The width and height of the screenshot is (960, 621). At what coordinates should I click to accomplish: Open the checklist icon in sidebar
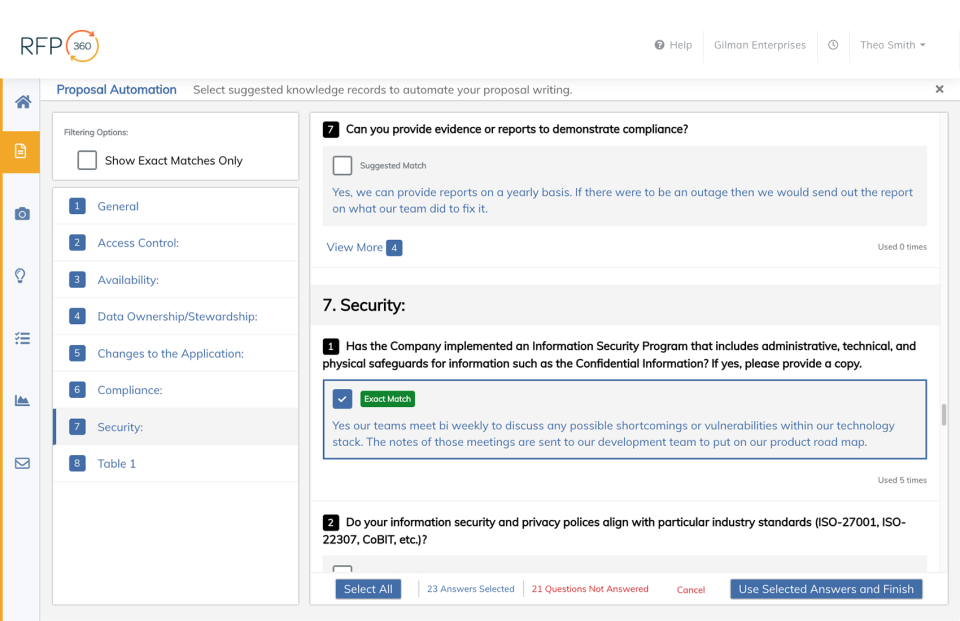(x=22, y=338)
